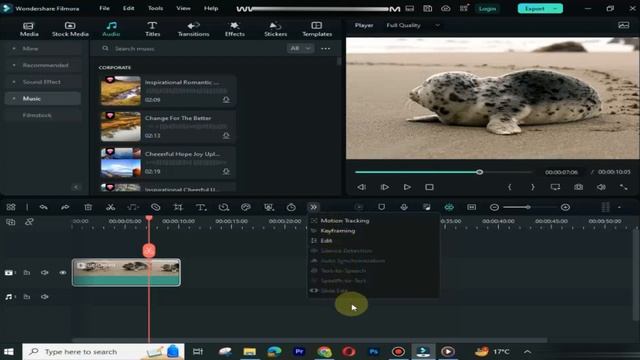Add text with the T tool
The height and width of the screenshot is (360, 640).
pyautogui.click(x=201, y=207)
